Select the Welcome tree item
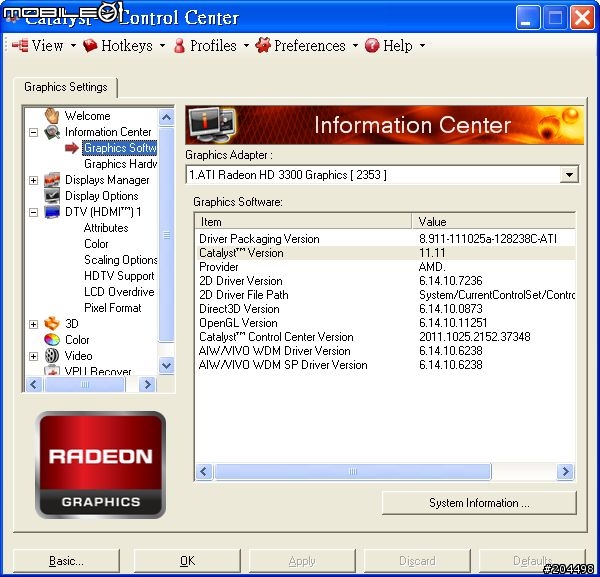The width and height of the screenshot is (600, 577). pyautogui.click(x=88, y=116)
